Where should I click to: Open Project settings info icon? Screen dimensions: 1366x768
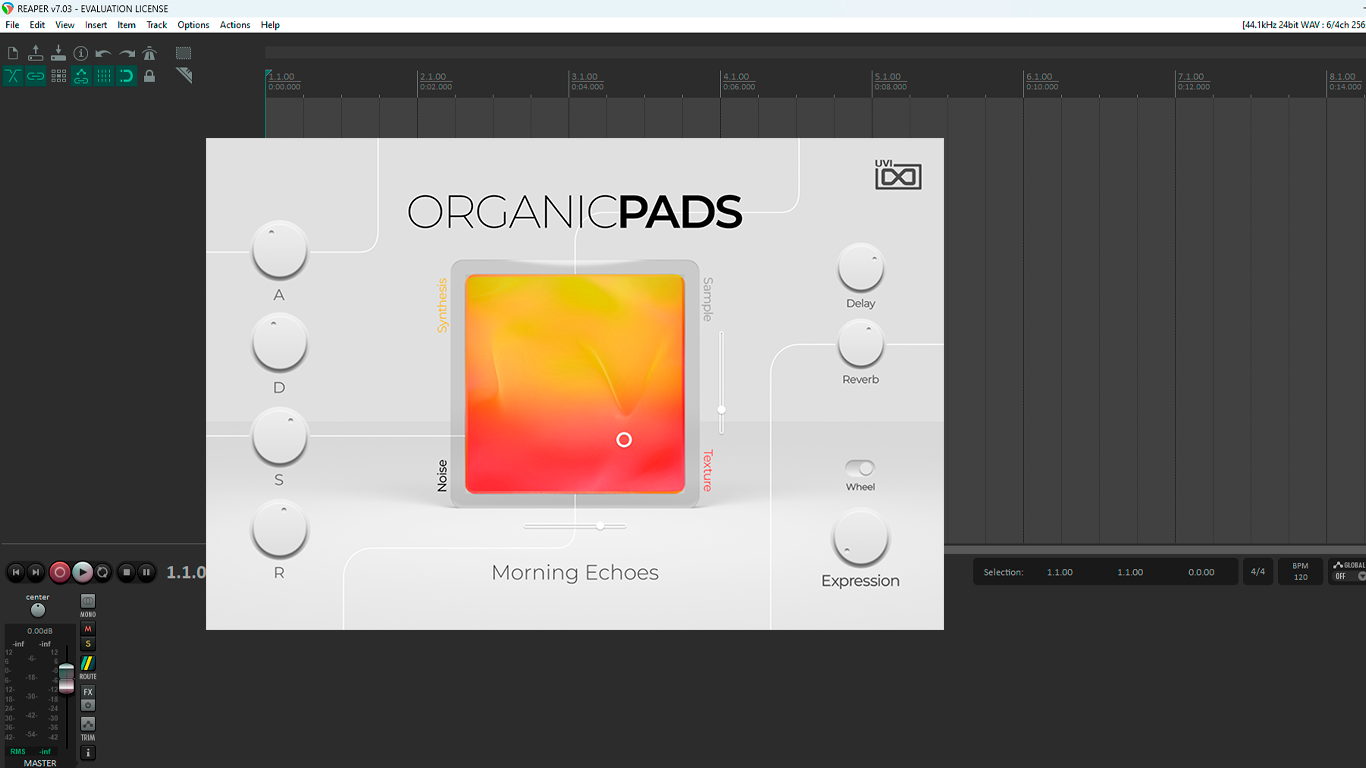pyautogui.click(x=81, y=53)
